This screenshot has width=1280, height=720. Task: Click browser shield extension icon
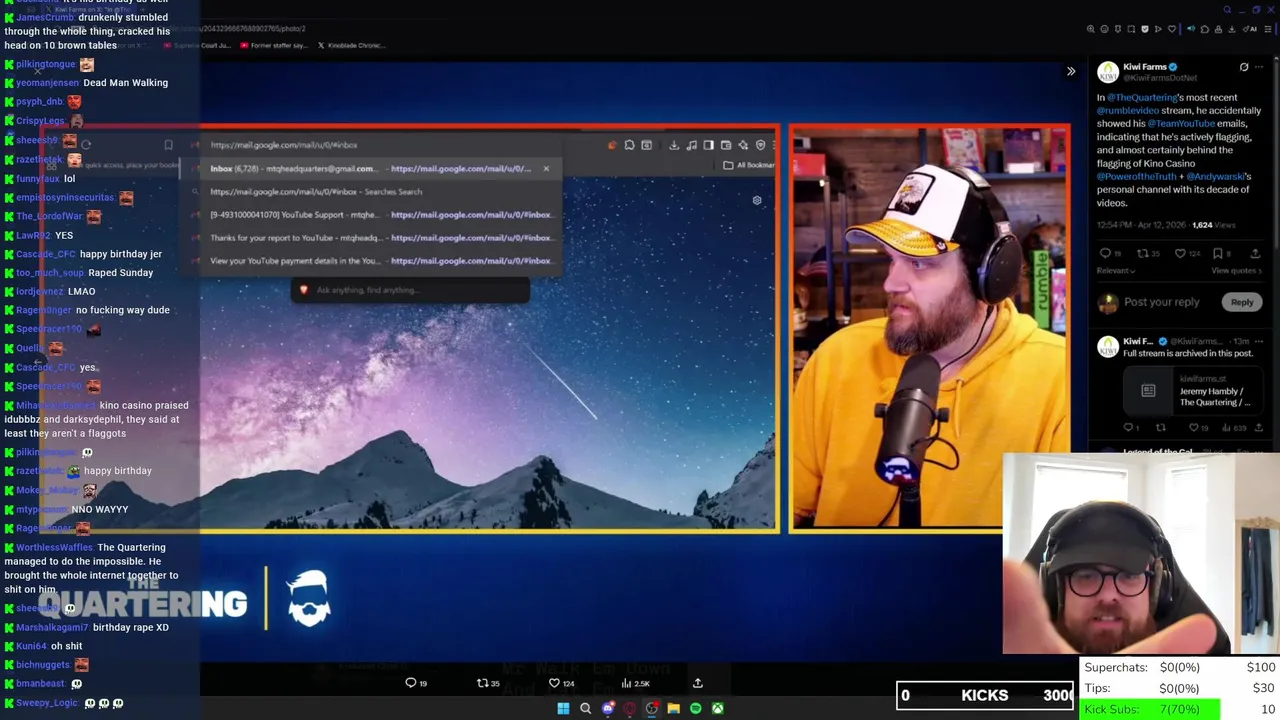[x=1145, y=29]
